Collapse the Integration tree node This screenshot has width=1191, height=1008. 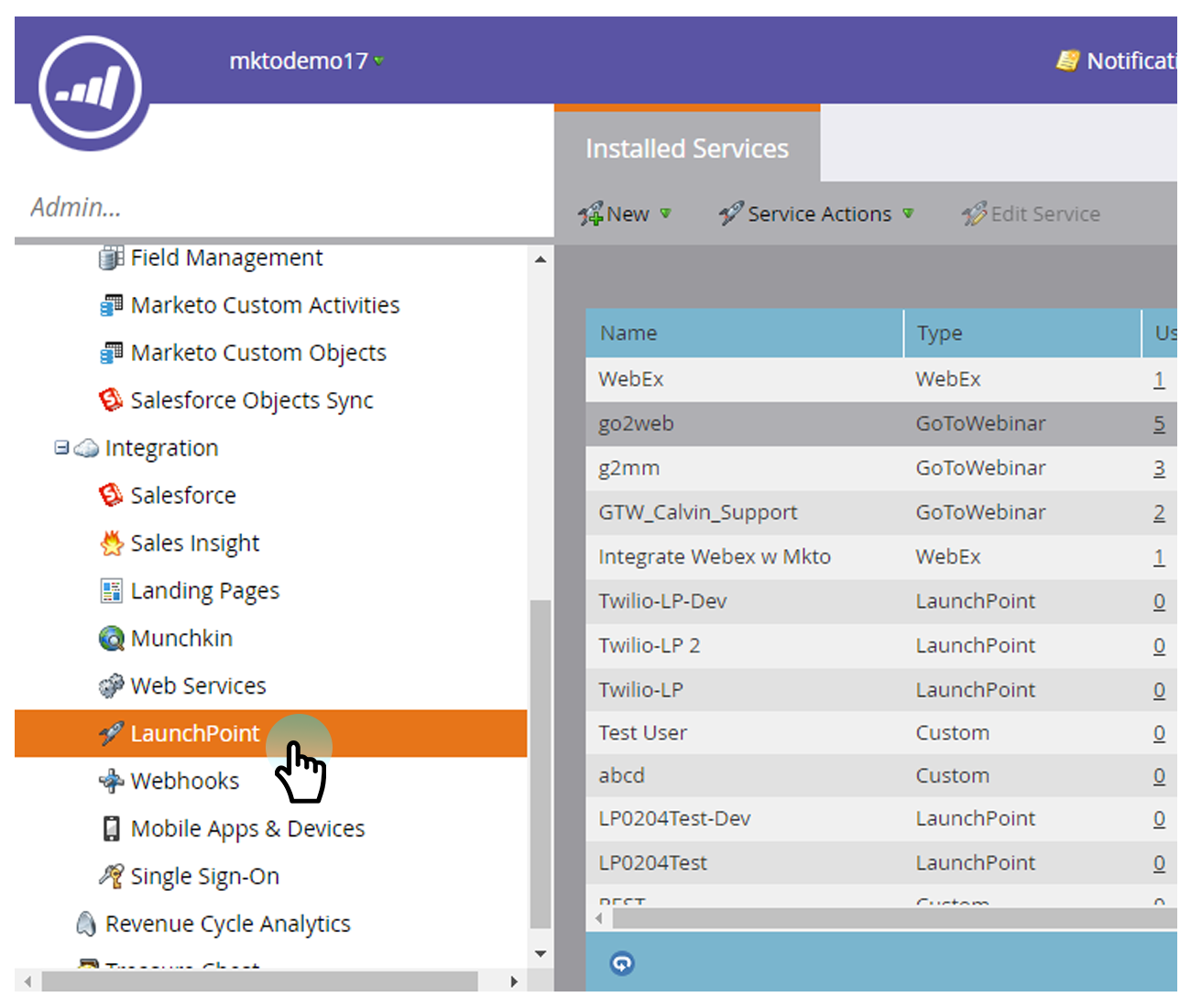pyautogui.click(x=61, y=448)
